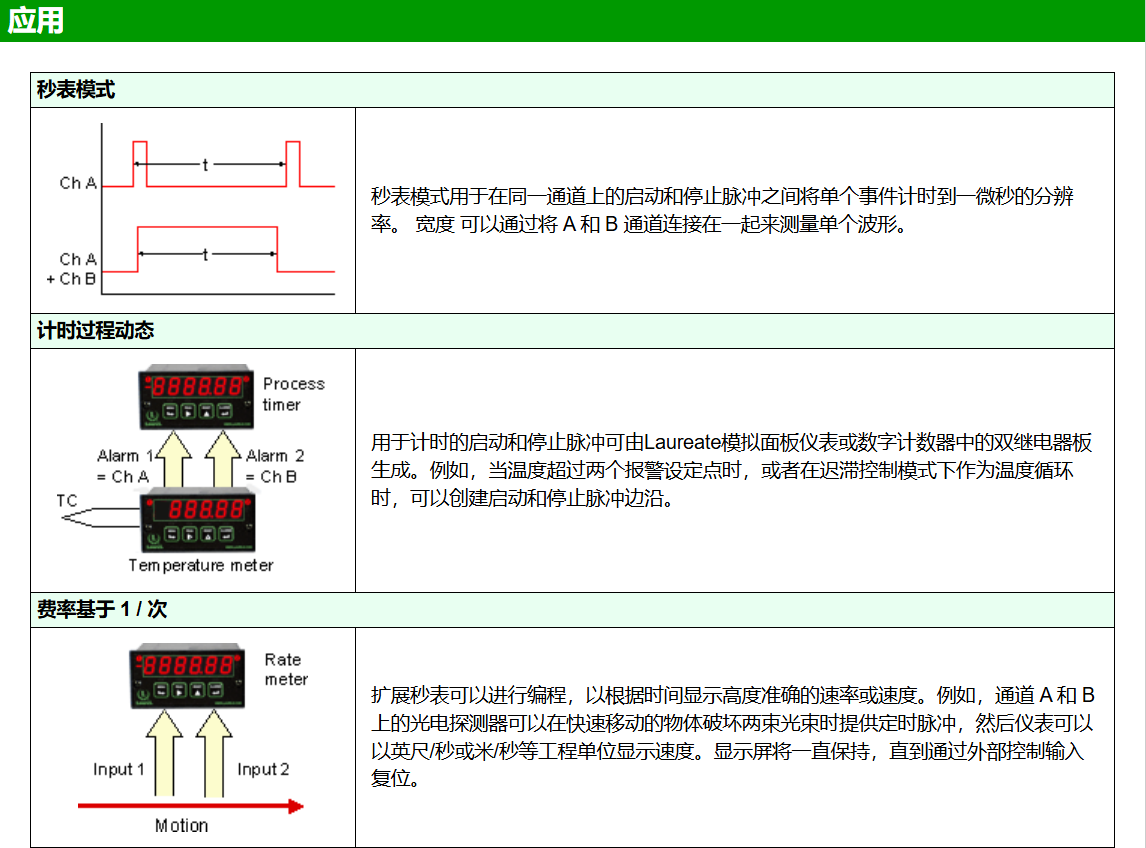The image size is (1146, 848).
Task: Click the Alarm 1 = Ch A arrow
Action: [x=174, y=458]
